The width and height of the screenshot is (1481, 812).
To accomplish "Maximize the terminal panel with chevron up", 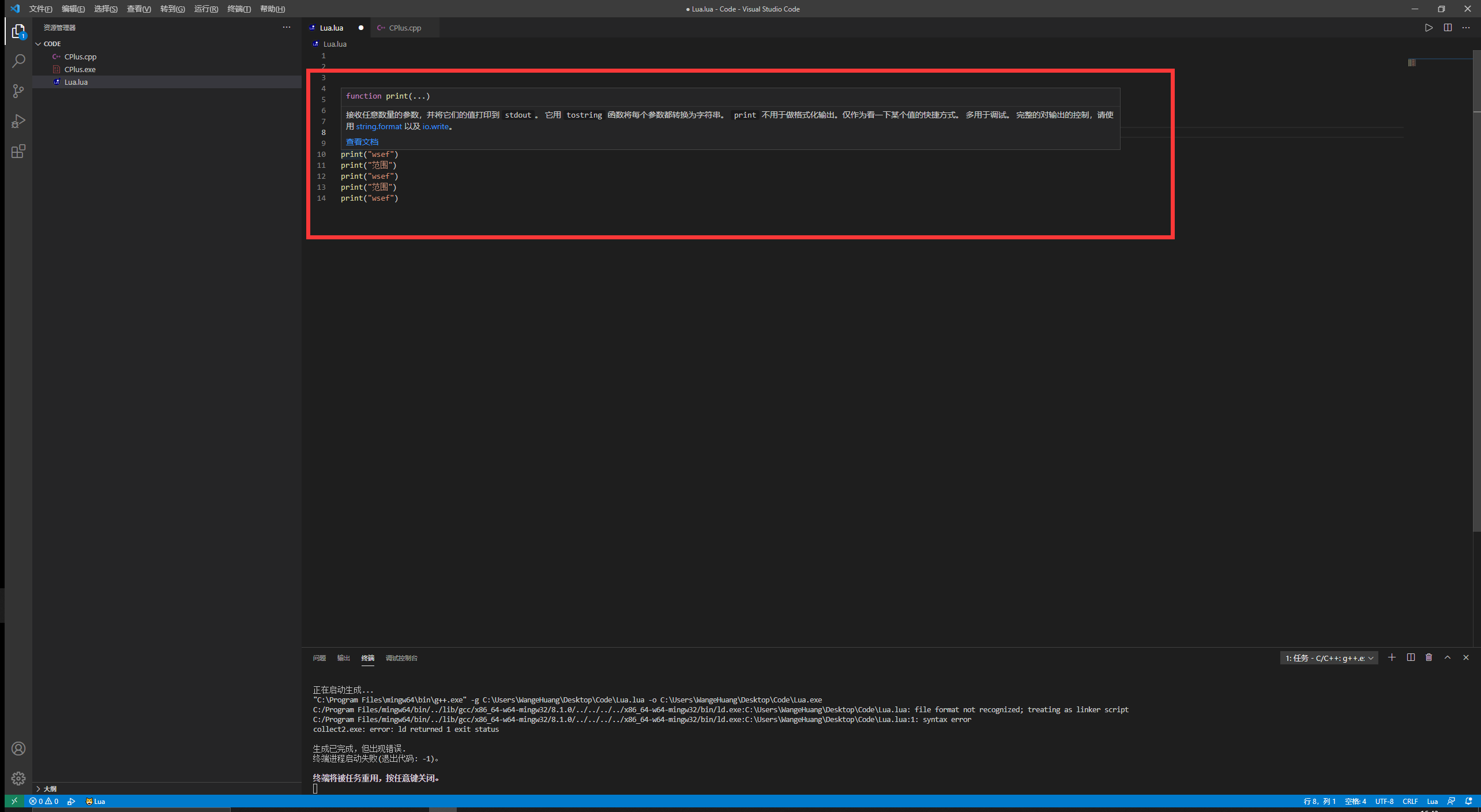I will tap(1448, 657).
